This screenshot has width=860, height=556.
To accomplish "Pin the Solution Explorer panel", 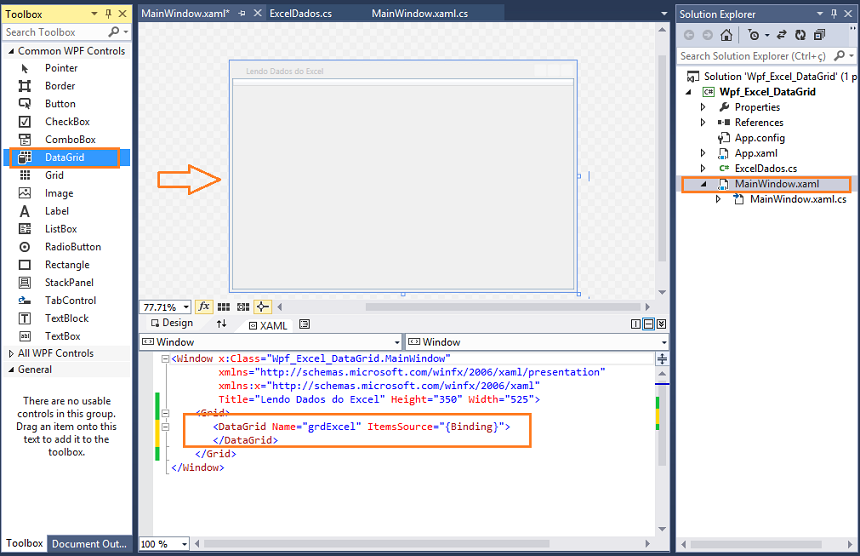I will 834,14.
